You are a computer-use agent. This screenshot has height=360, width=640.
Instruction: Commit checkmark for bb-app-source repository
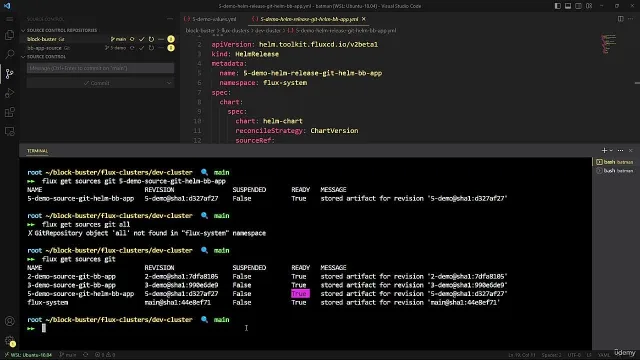142,48
